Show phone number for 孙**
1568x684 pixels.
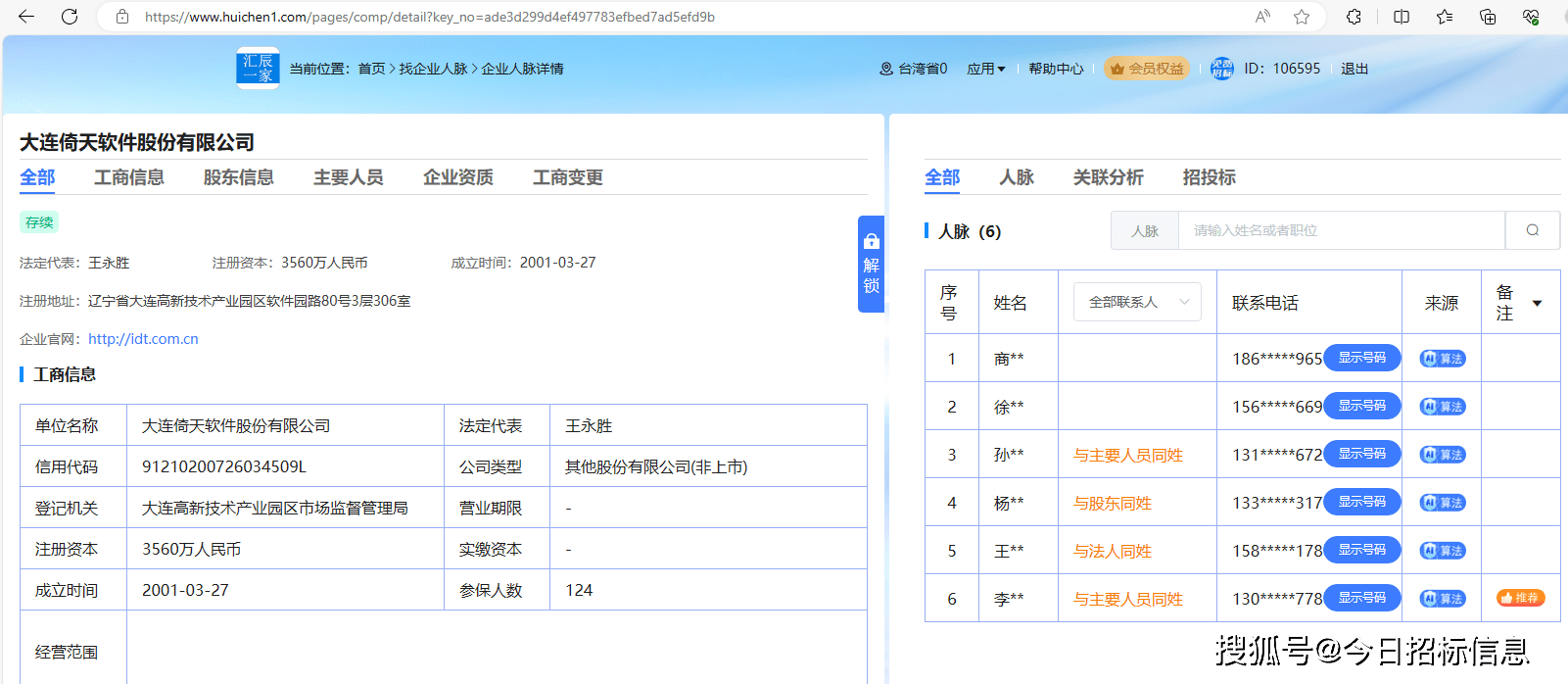point(1362,454)
